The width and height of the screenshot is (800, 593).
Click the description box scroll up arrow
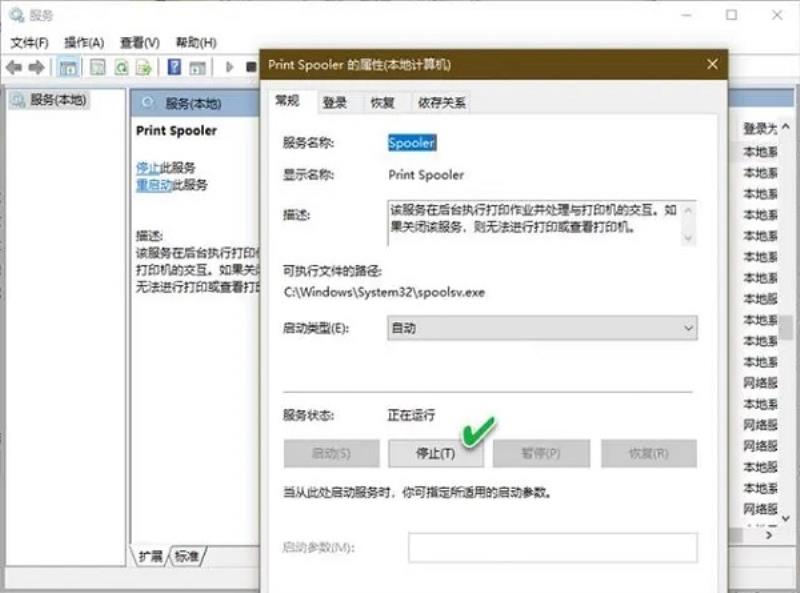(x=688, y=209)
